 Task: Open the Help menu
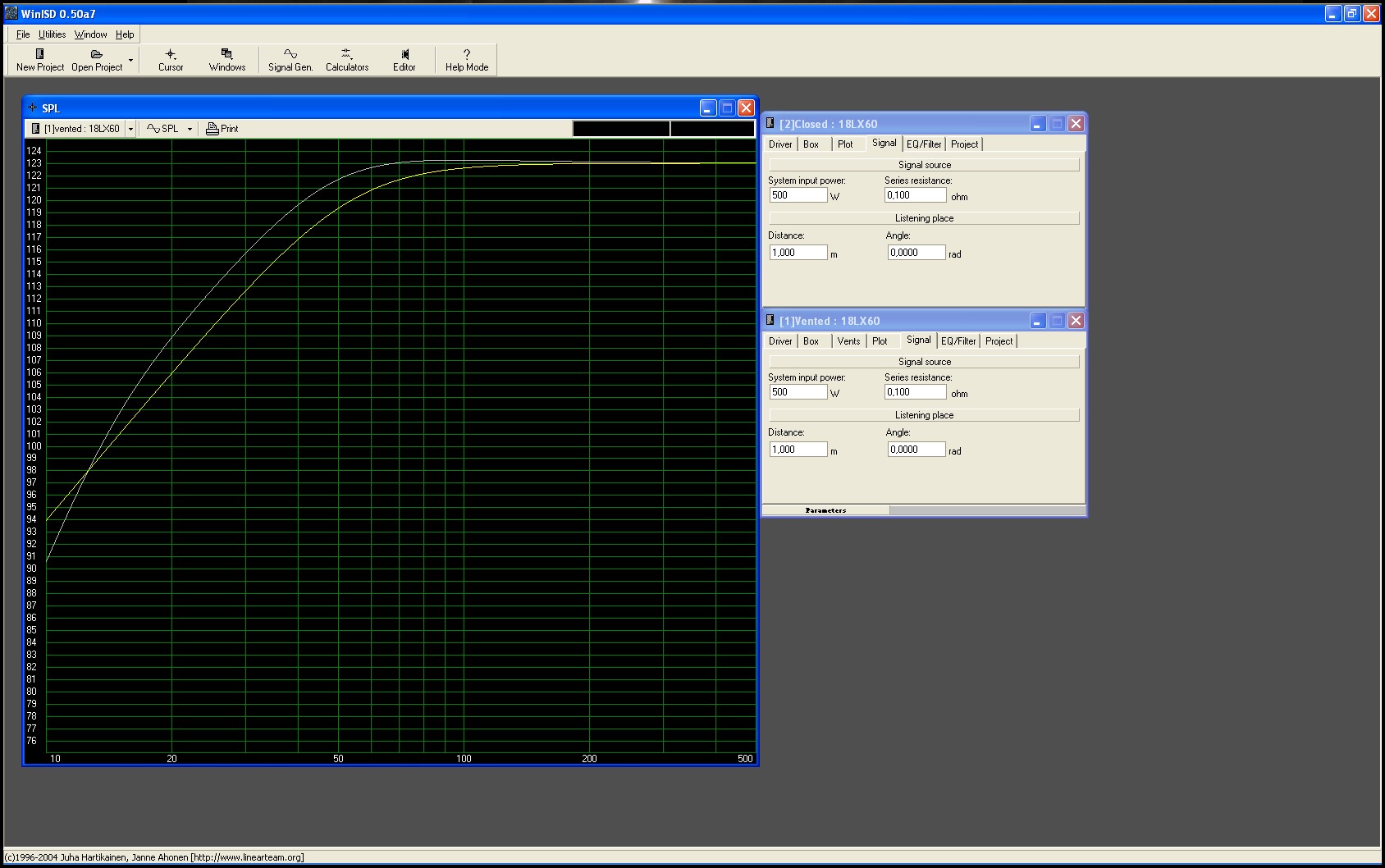tap(125, 34)
